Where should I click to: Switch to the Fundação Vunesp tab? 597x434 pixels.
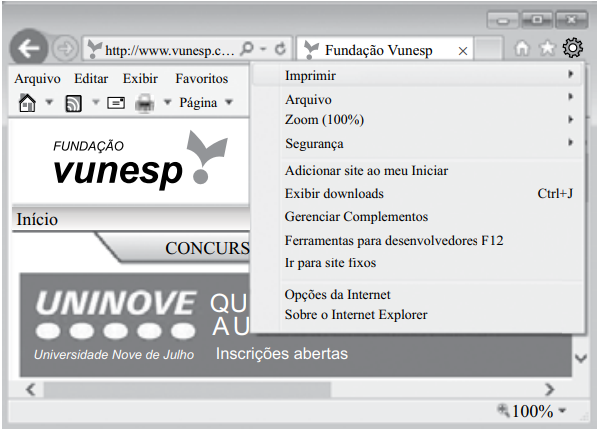pos(385,49)
